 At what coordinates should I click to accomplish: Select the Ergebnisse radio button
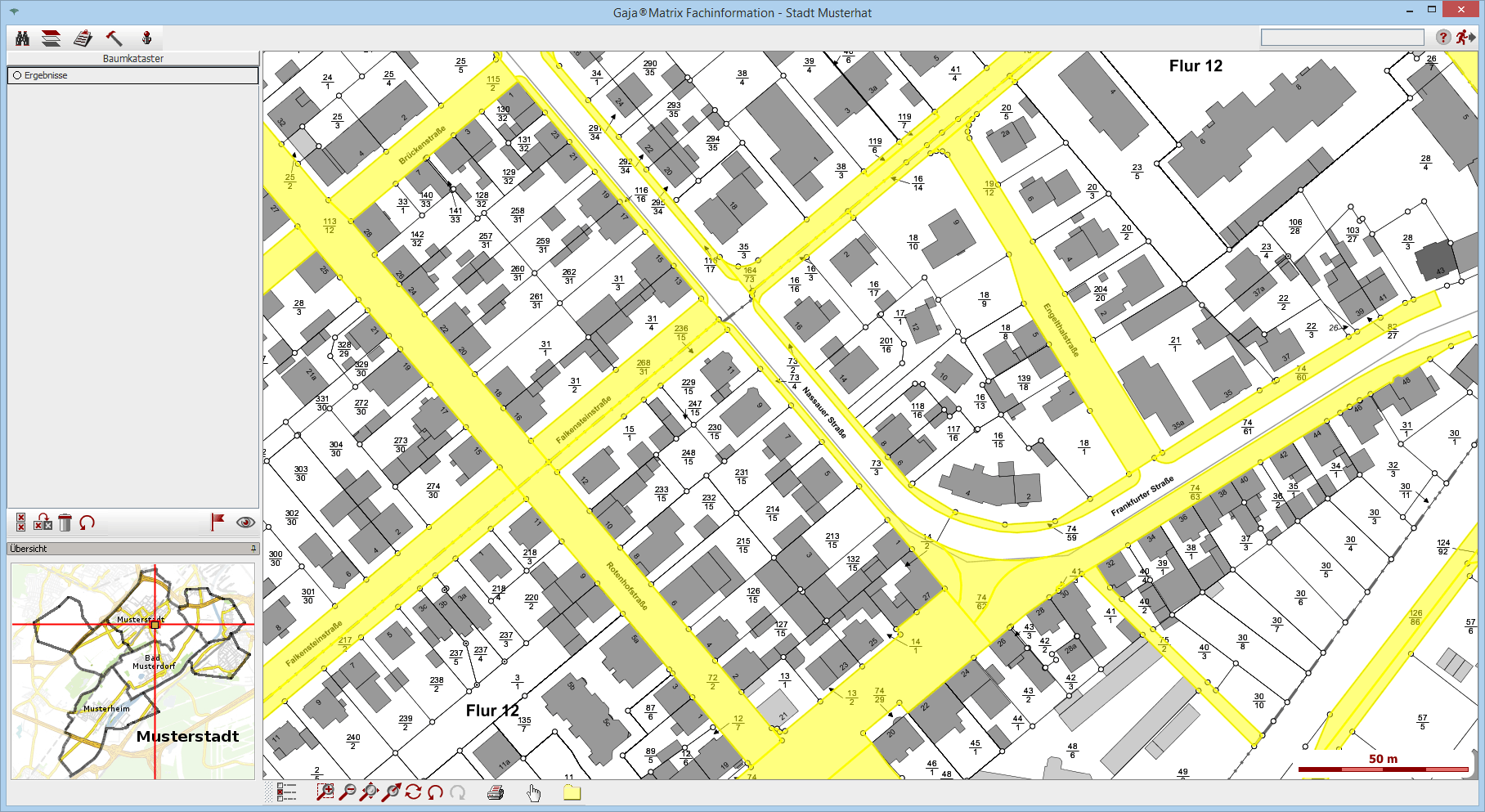(x=17, y=75)
